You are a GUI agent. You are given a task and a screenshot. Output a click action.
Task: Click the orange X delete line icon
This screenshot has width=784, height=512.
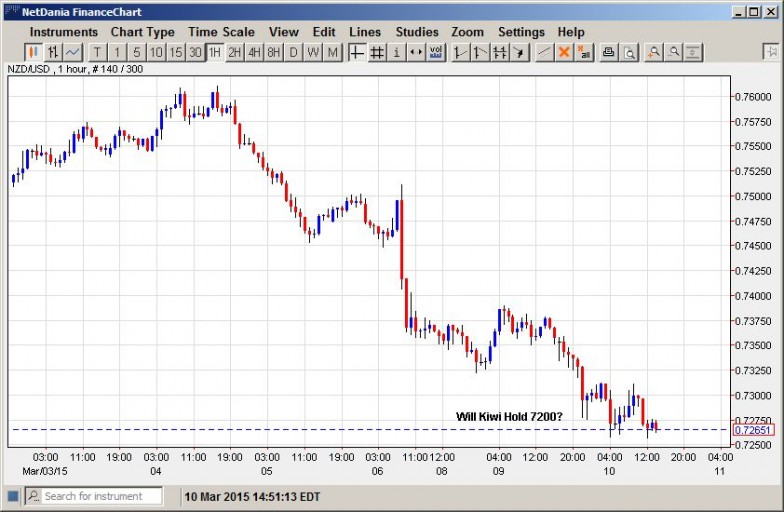(564, 52)
